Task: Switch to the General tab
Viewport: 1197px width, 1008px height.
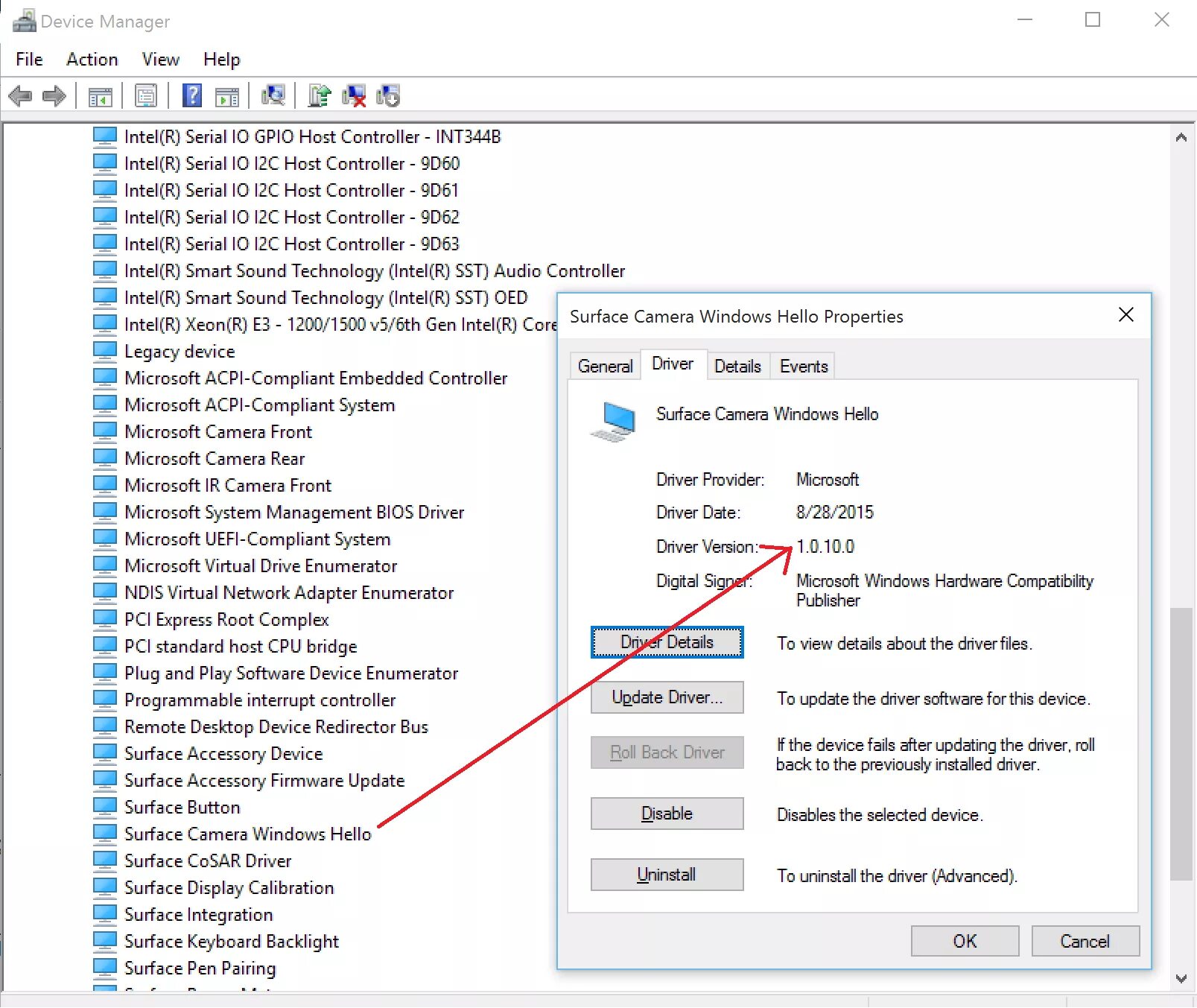Action: (x=606, y=366)
